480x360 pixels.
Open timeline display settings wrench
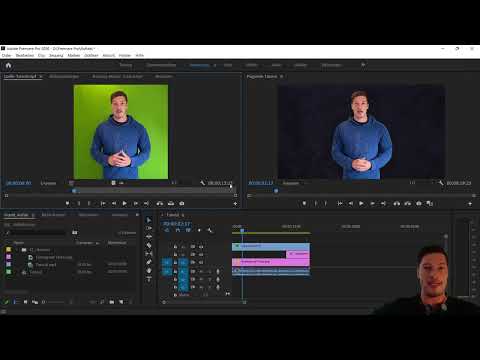[210, 230]
